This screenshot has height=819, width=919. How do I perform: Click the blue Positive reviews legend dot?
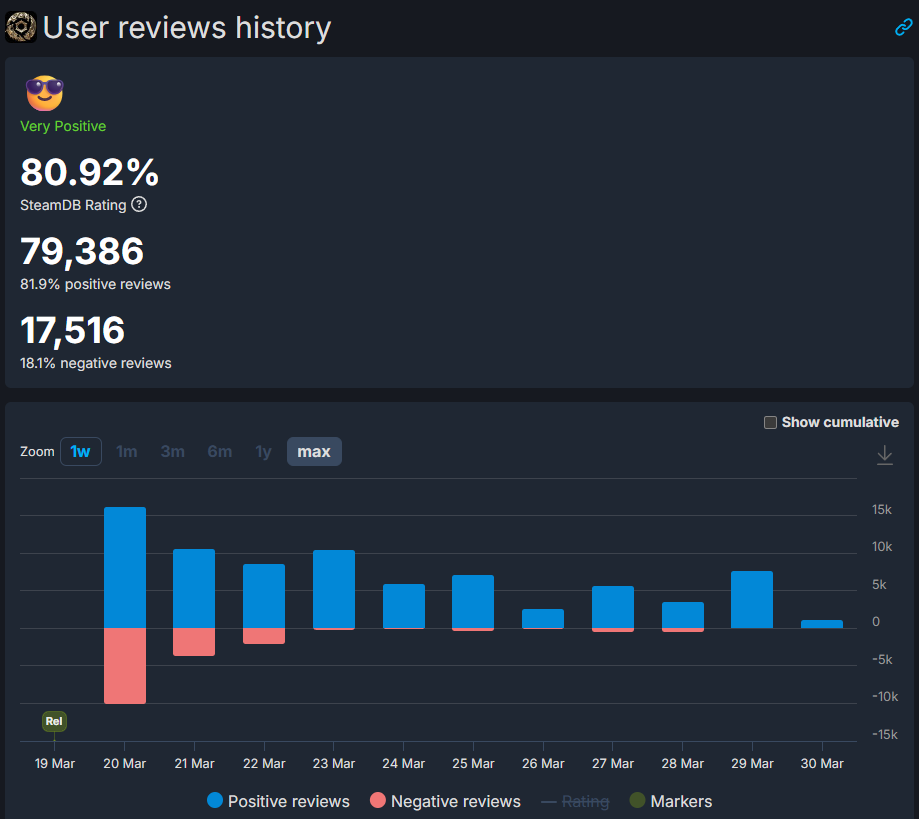tap(215, 801)
